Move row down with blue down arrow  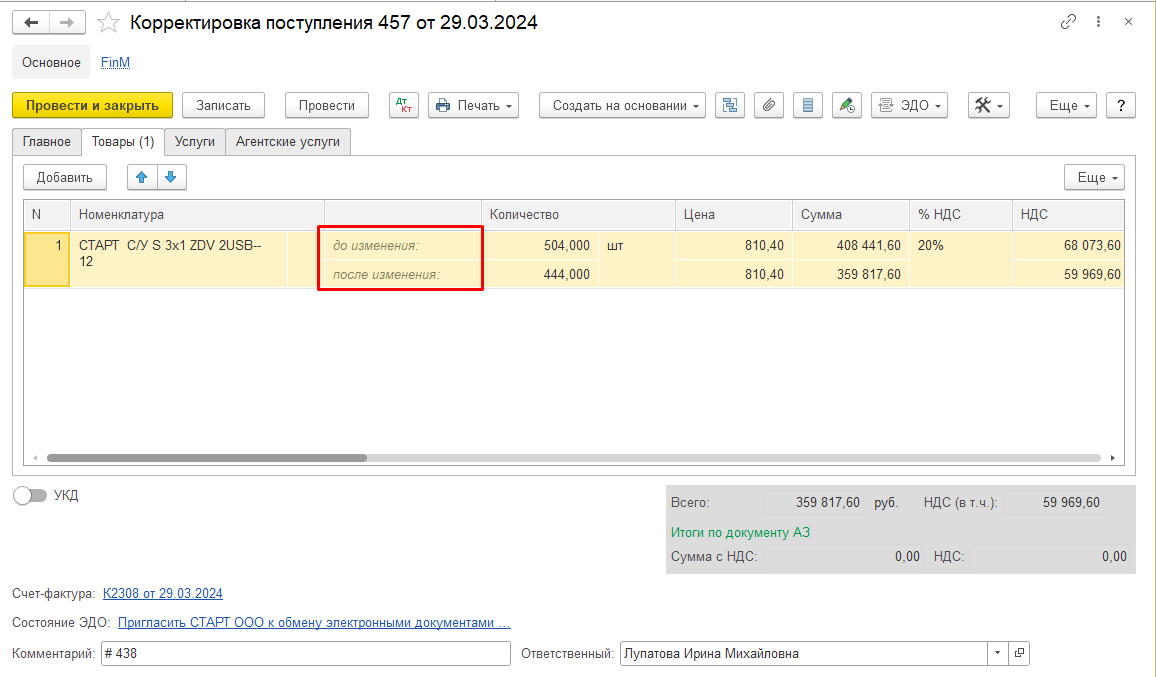170,177
